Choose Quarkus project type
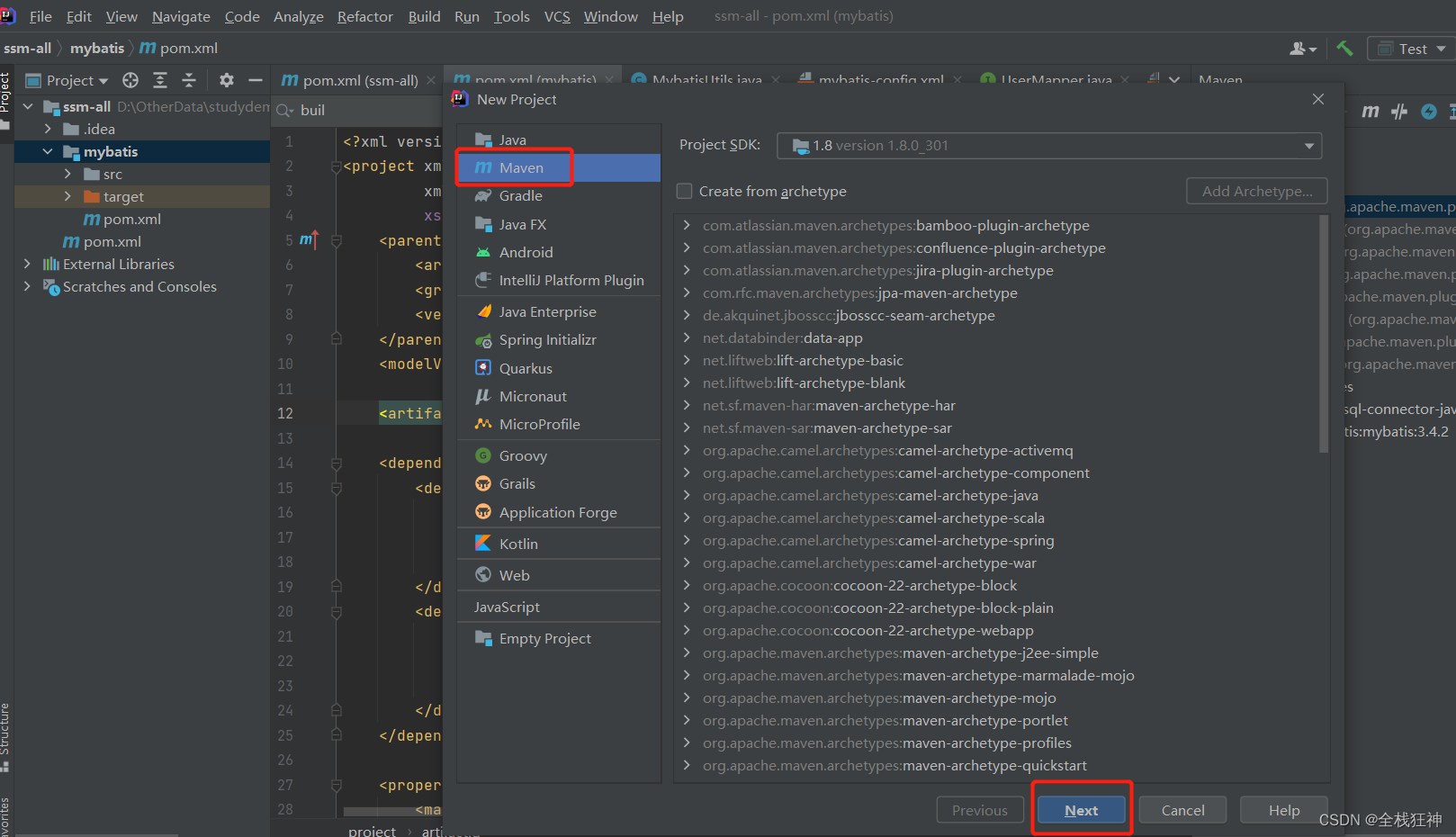 click(x=559, y=368)
